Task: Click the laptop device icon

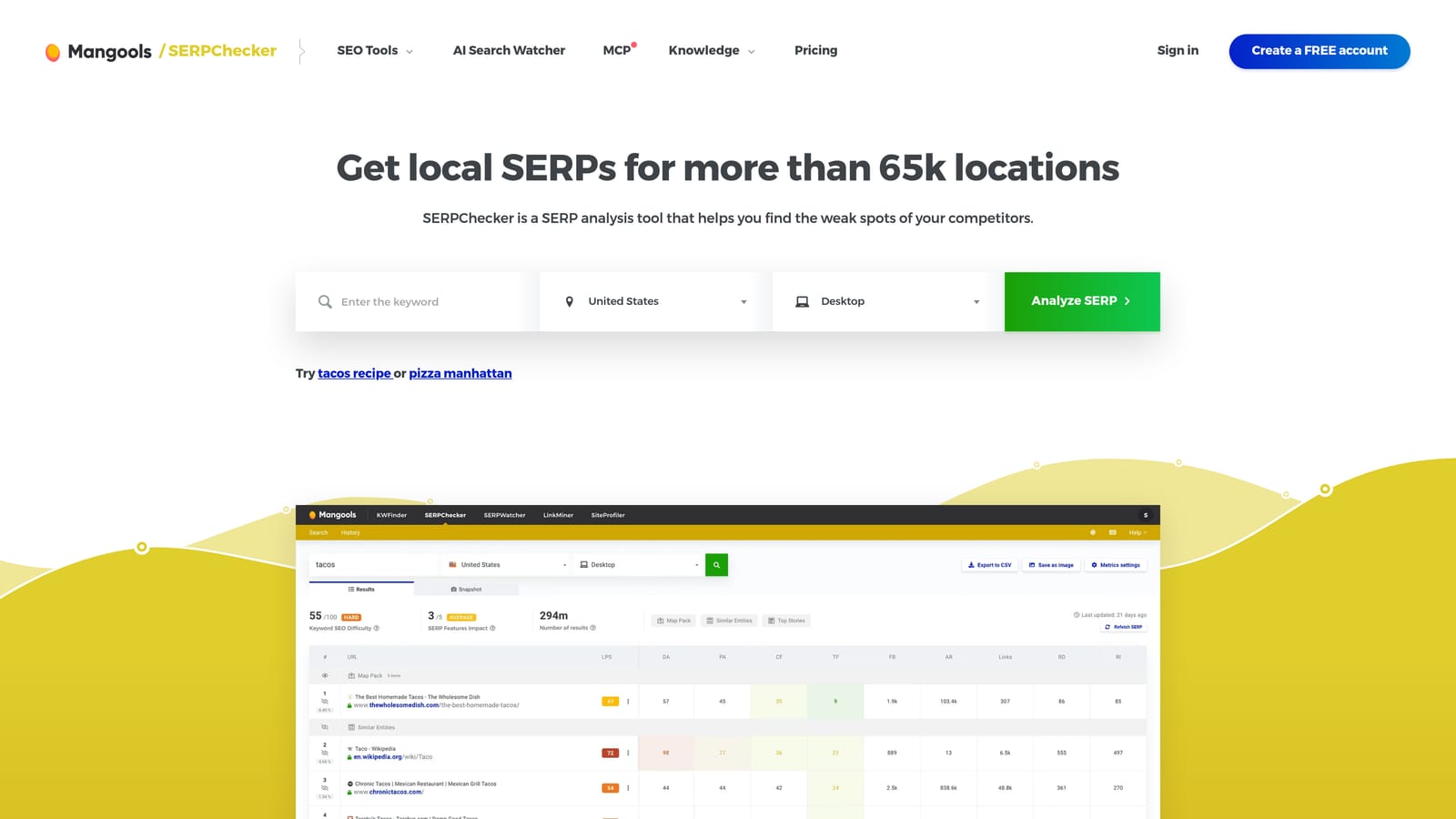Action: tap(803, 301)
